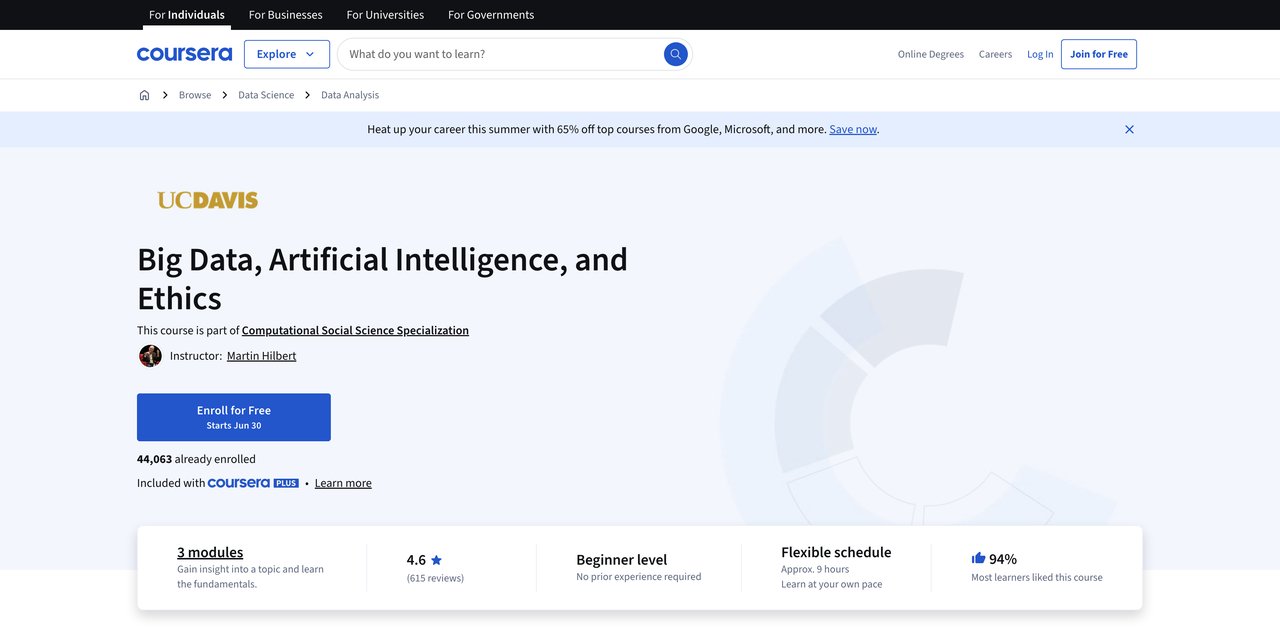Open the For Governments menu item
The width and height of the screenshot is (1280, 632).
(491, 13)
